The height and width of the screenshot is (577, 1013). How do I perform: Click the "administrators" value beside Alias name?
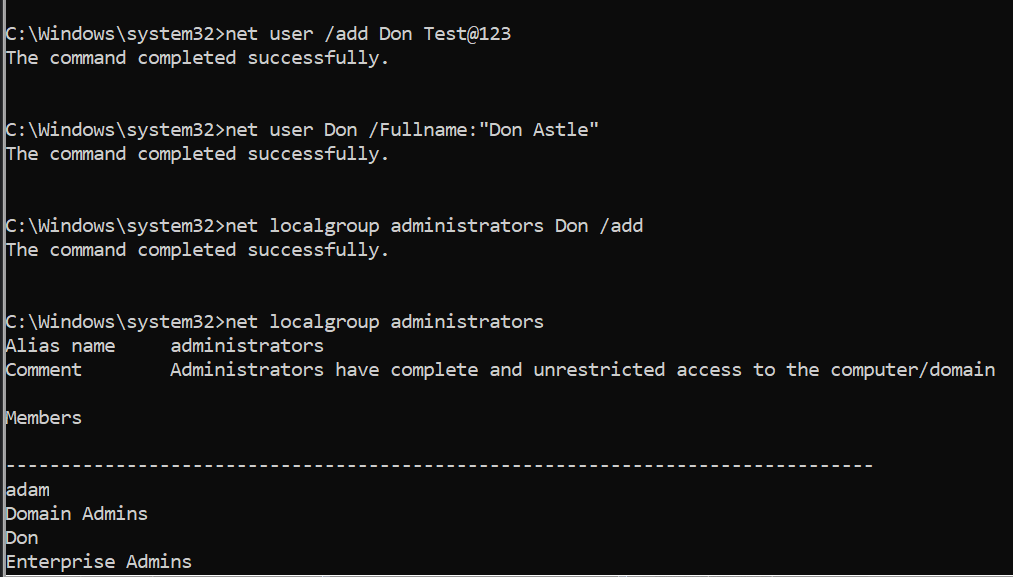point(247,346)
